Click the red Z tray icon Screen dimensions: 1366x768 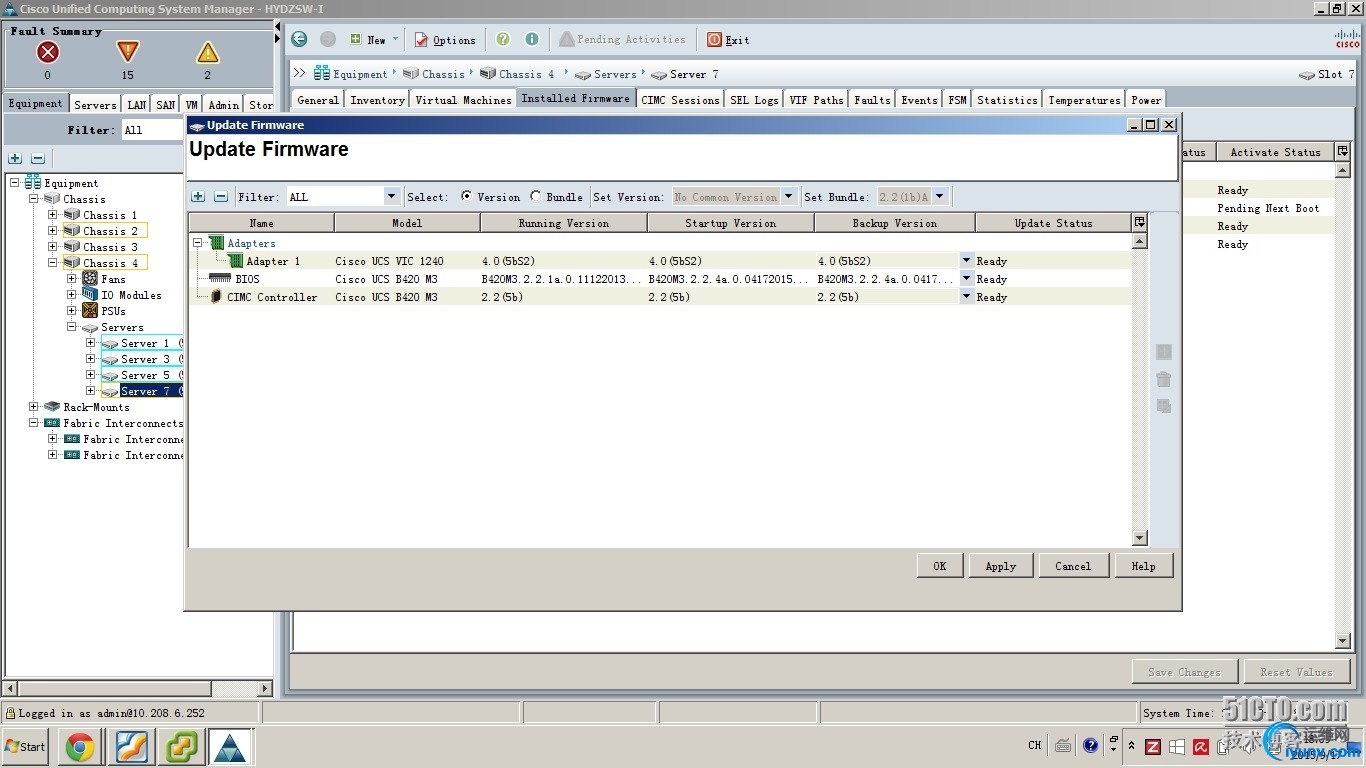[x=1152, y=746]
